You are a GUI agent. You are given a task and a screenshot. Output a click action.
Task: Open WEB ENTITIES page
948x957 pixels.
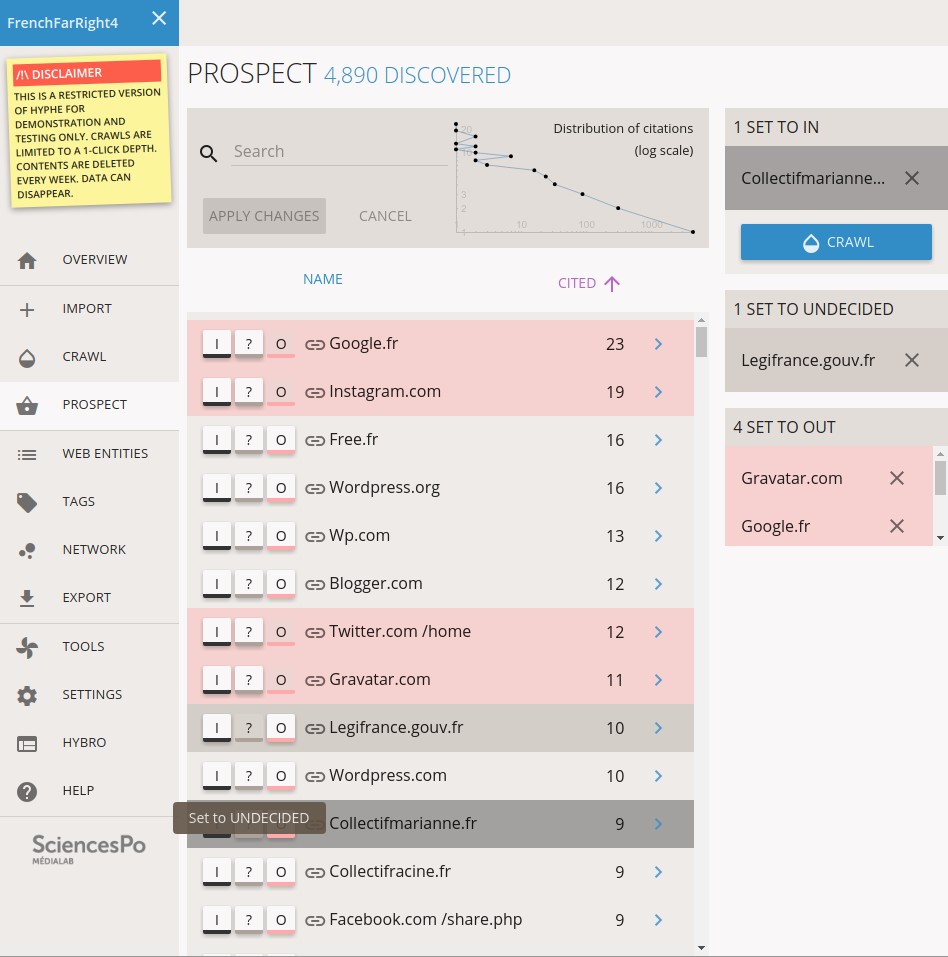(x=89, y=455)
